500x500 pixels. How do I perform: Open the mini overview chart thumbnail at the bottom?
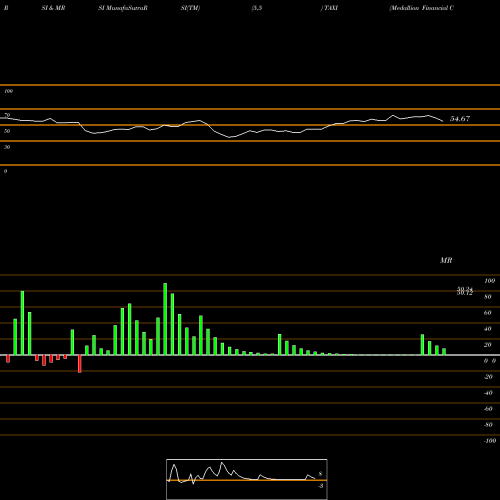[x=247, y=479]
